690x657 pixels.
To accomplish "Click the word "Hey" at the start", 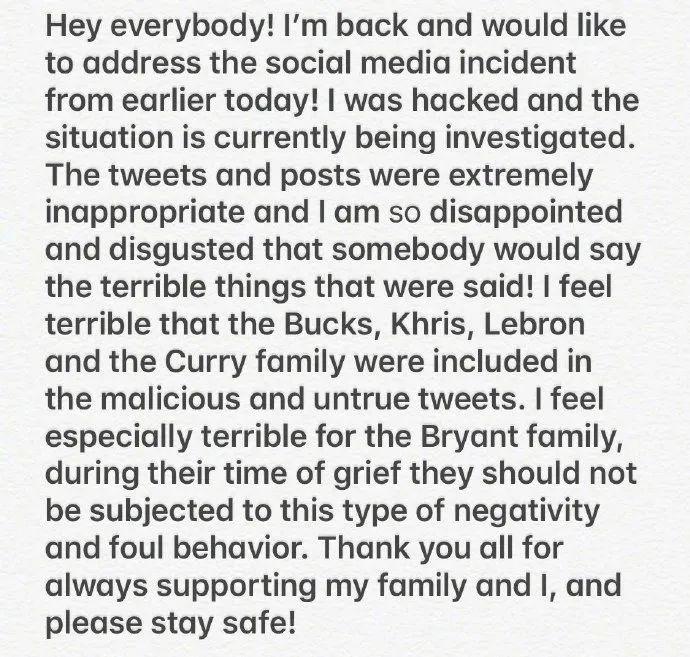I will [76, 28].
